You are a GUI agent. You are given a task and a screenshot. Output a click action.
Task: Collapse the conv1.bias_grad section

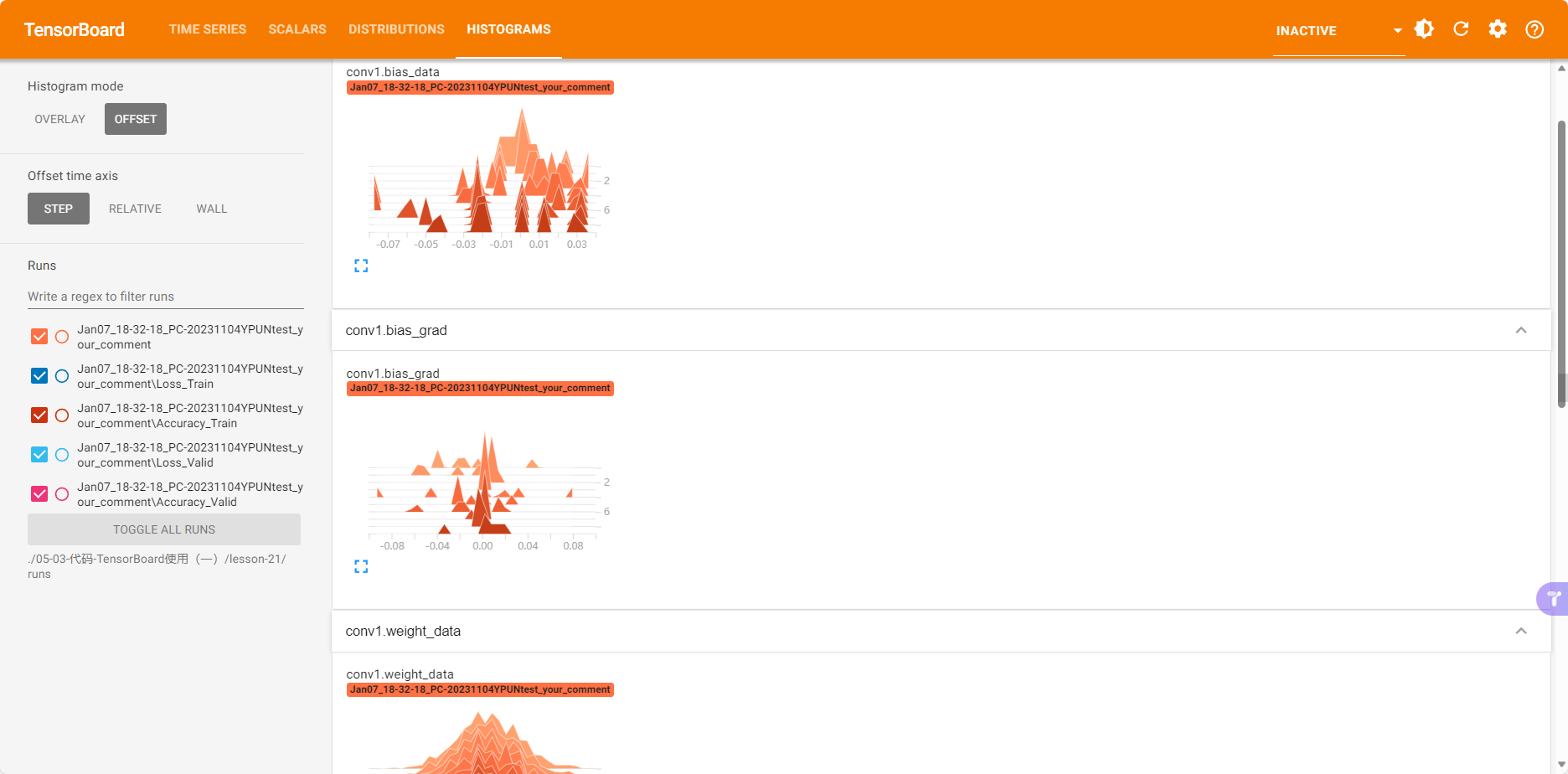pos(1521,330)
